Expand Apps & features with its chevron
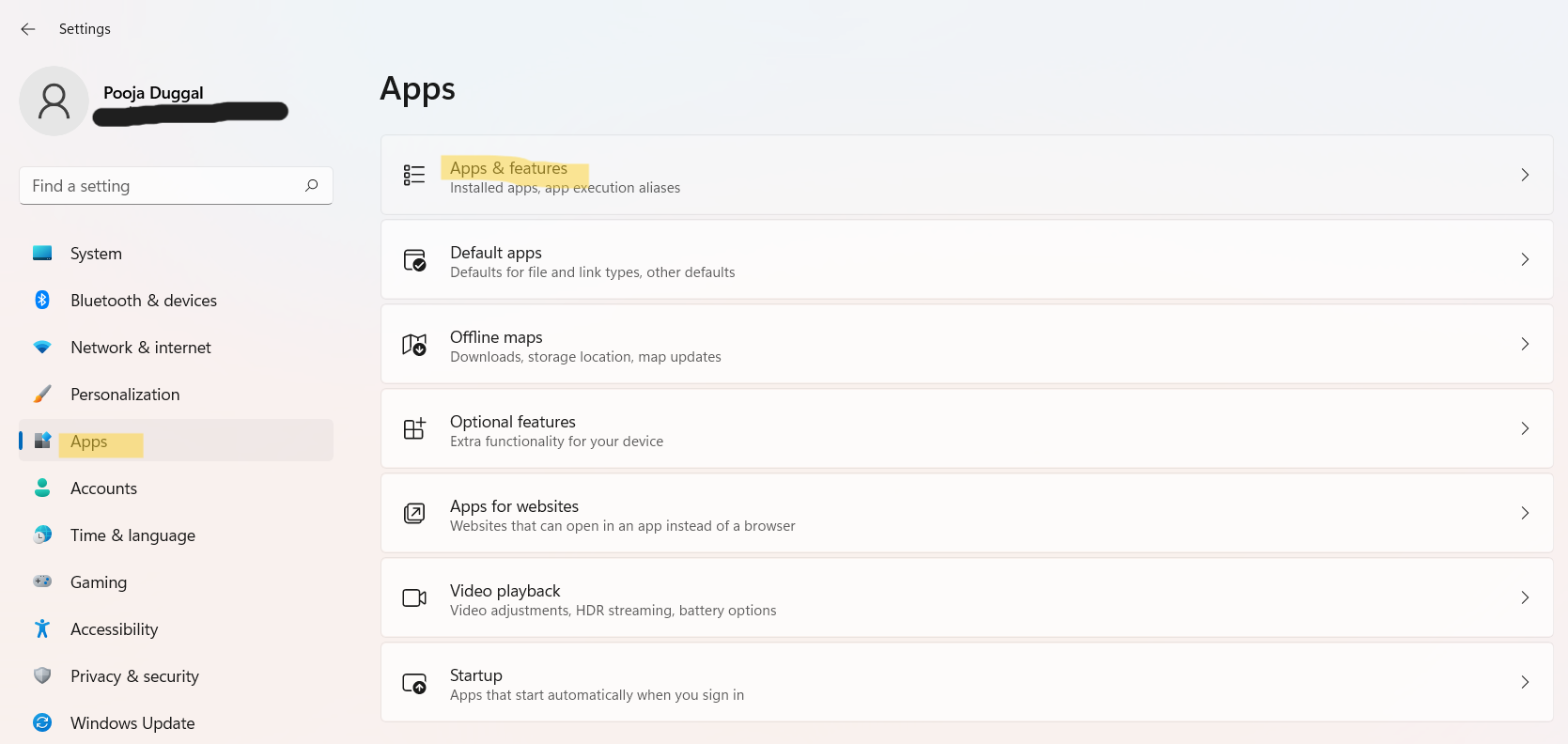 pyautogui.click(x=1525, y=175)
